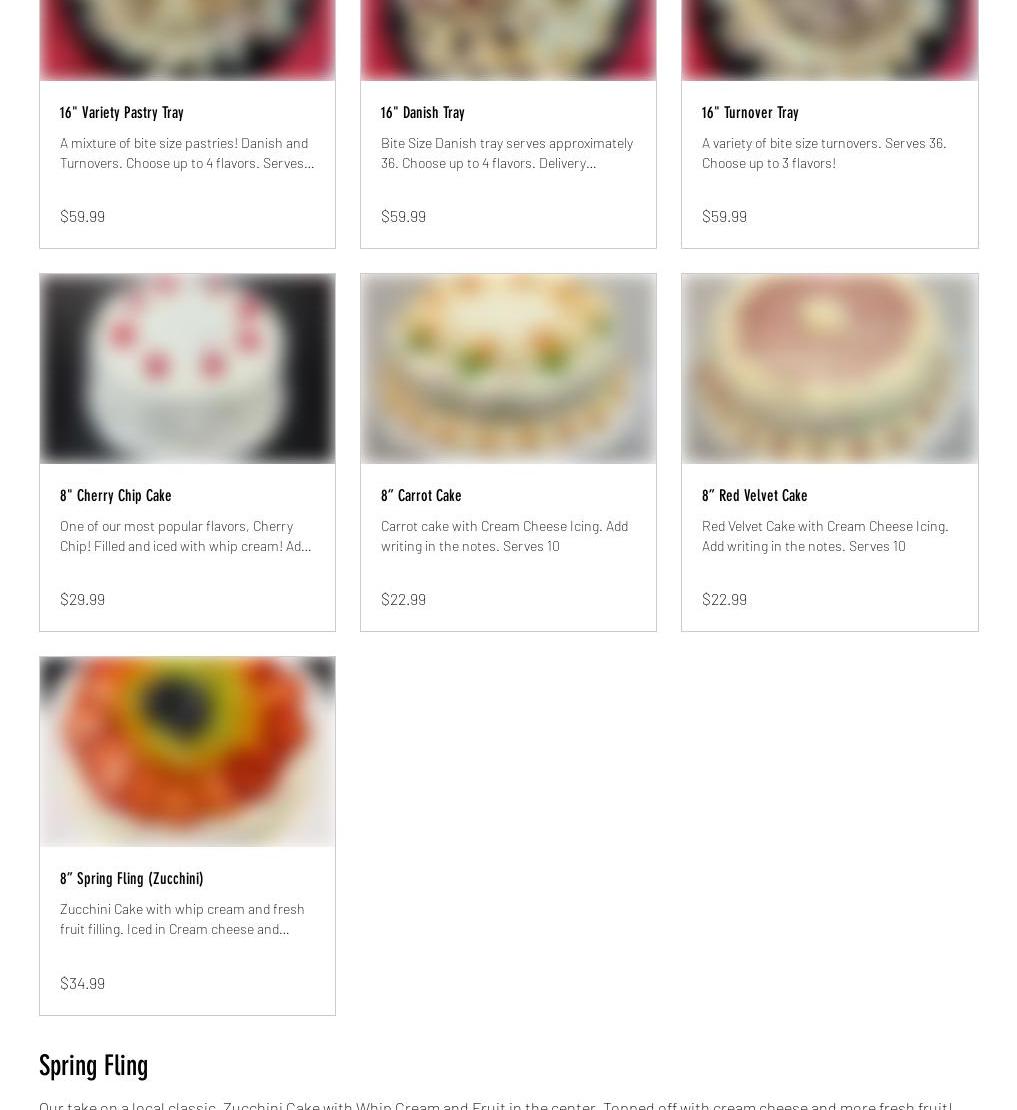
Task: Open the 16" Danish Tray title
Action: [x=423, y=113]
